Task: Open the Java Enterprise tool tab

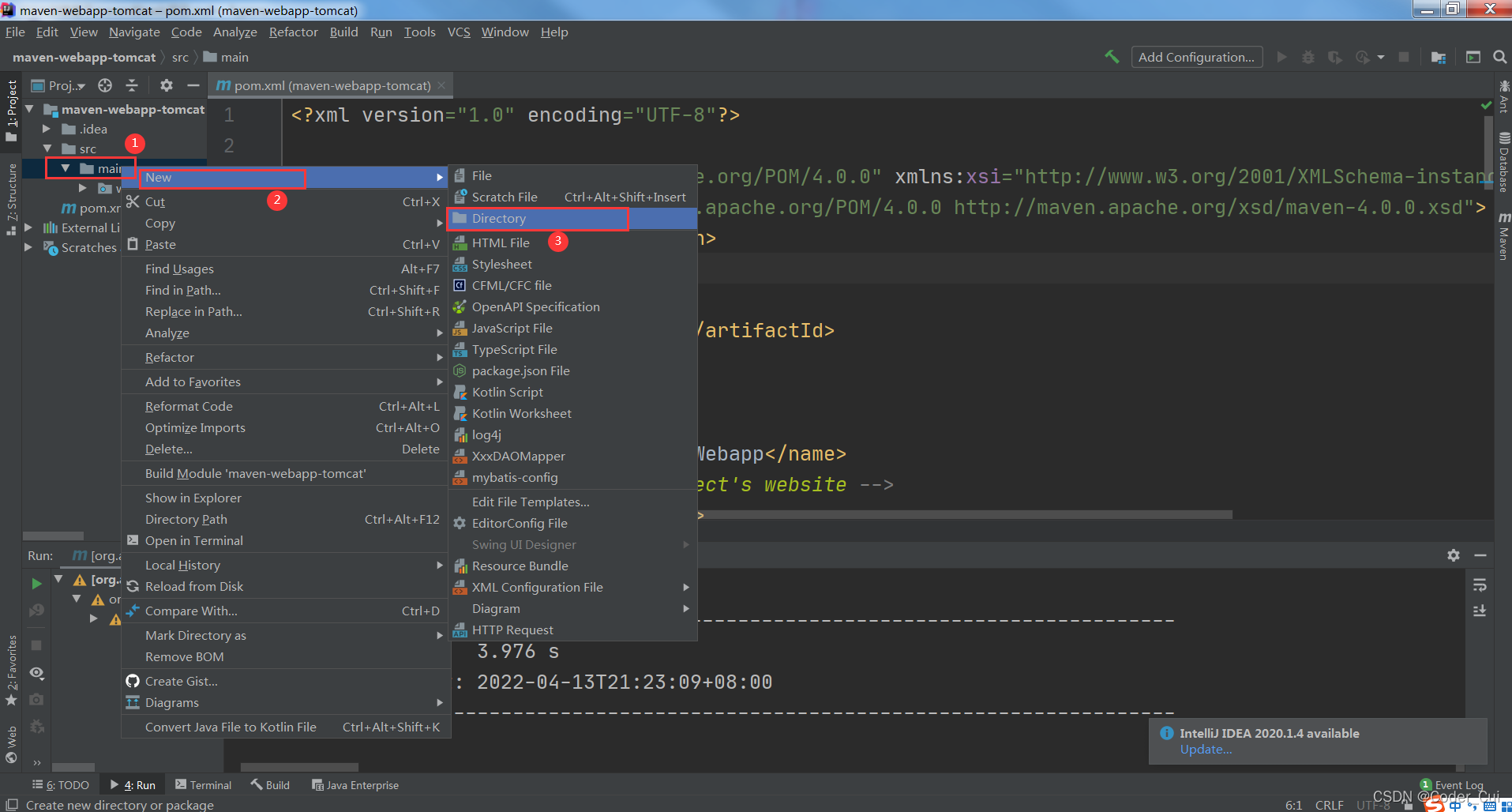Action: (x=355, y=784)
